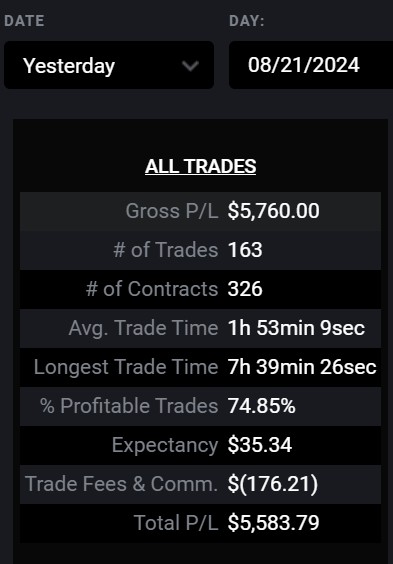The image size is (393, 564).
Task: Select the $(176.21) fees value
Action: coord(273,484)
